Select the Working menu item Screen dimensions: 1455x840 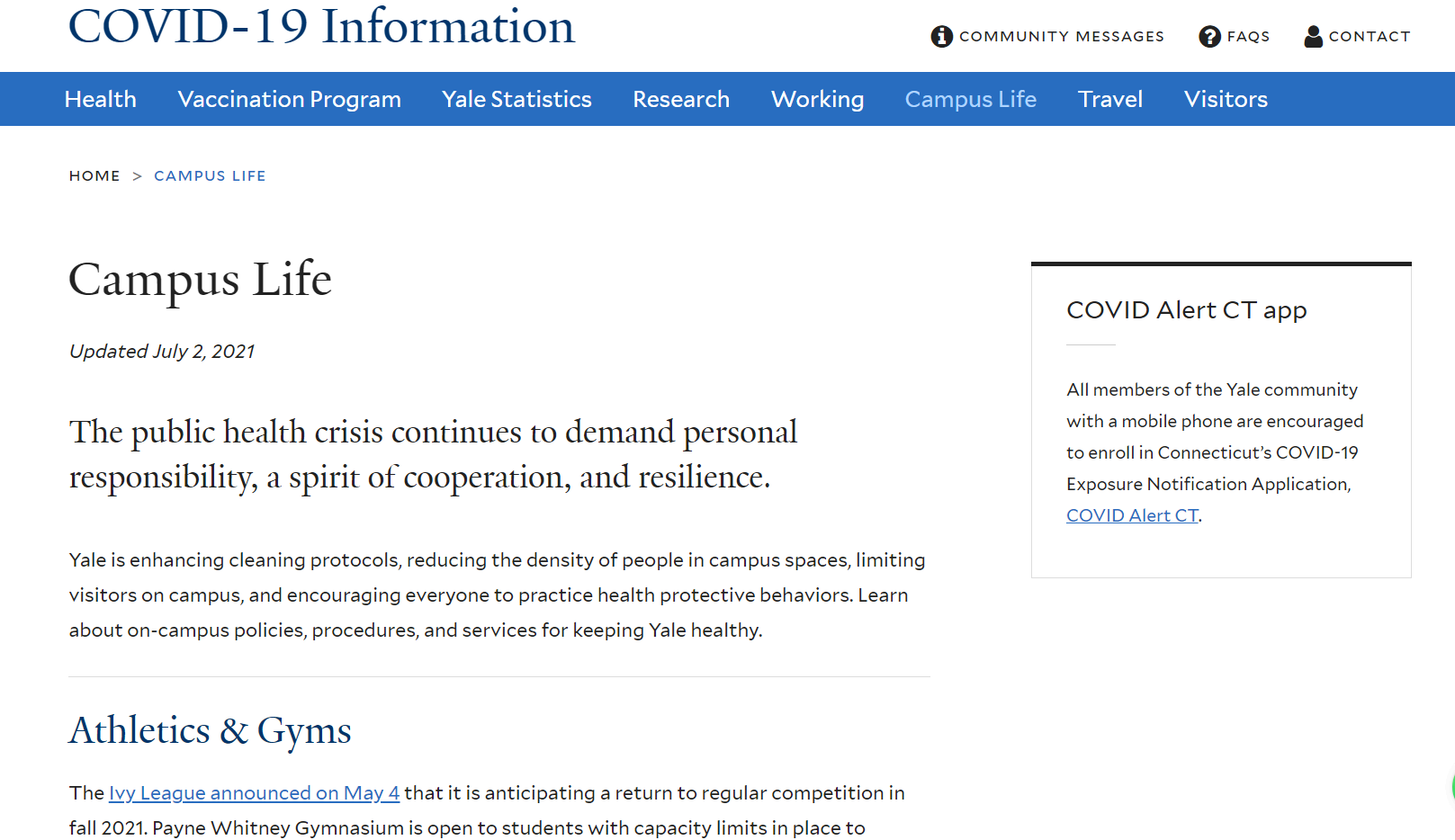coord(817,99)
